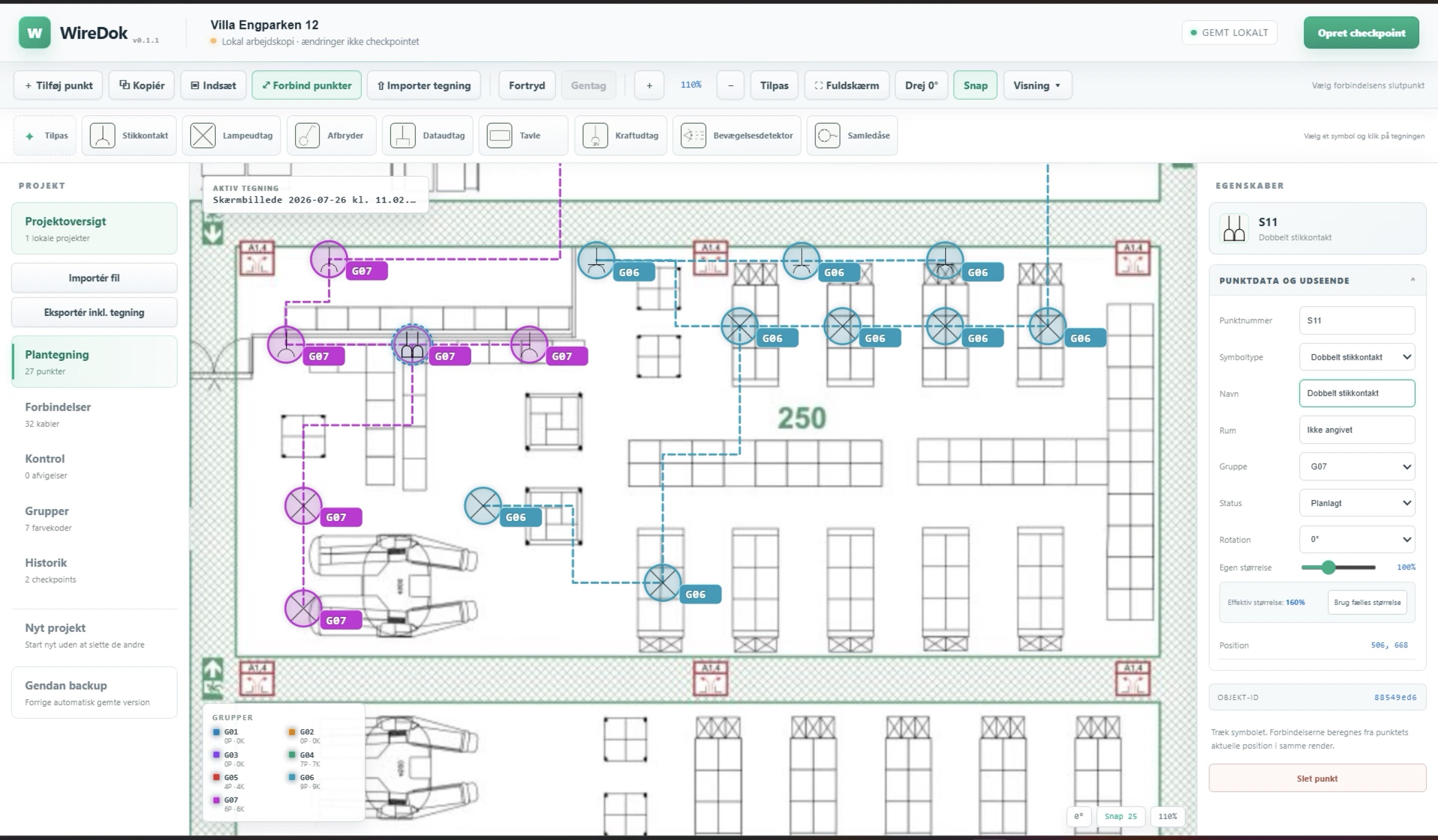This screenshot has height=840, width=1438.
Task: Toggle Forbind punkter connect mode
Action: [x=307, y=85]
